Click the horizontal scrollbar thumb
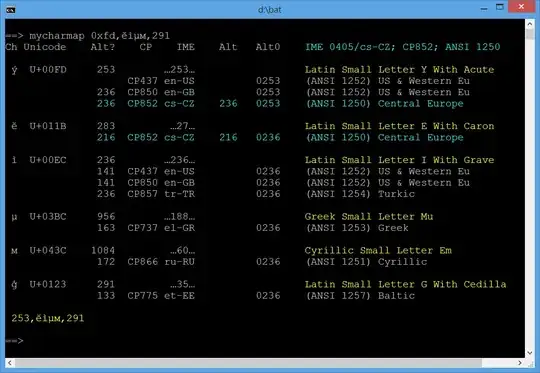The width and height of the screenshot is (540, 373). (248, 363)
